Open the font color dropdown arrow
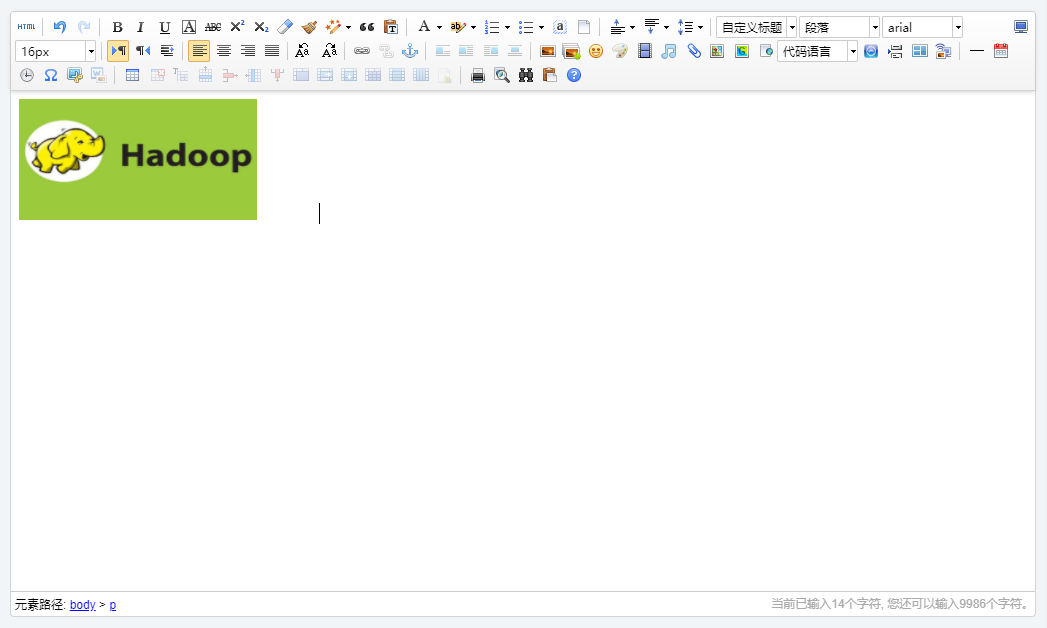 click(439, 27)
